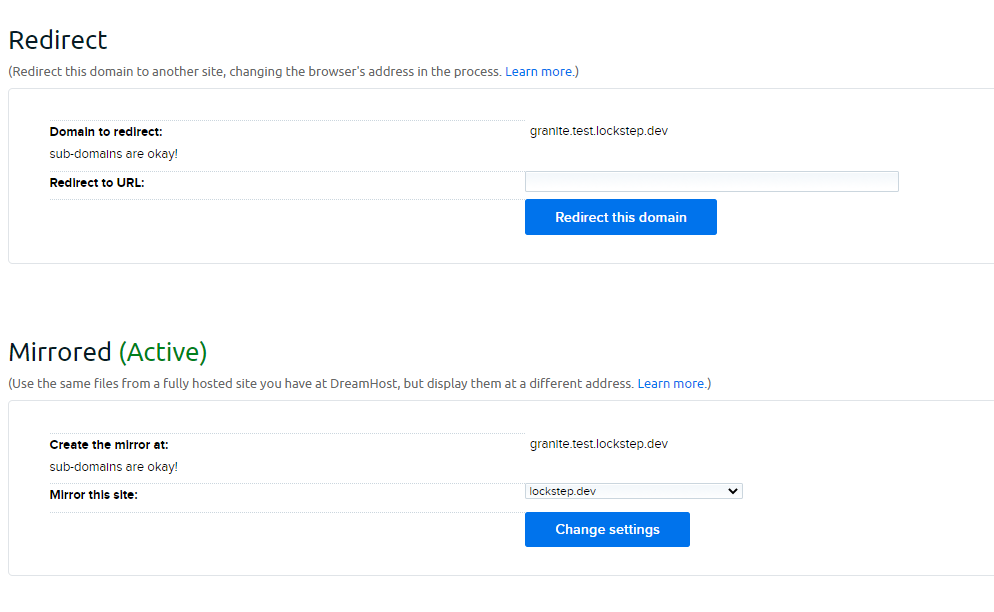Click the green (Active) status text

162,352
